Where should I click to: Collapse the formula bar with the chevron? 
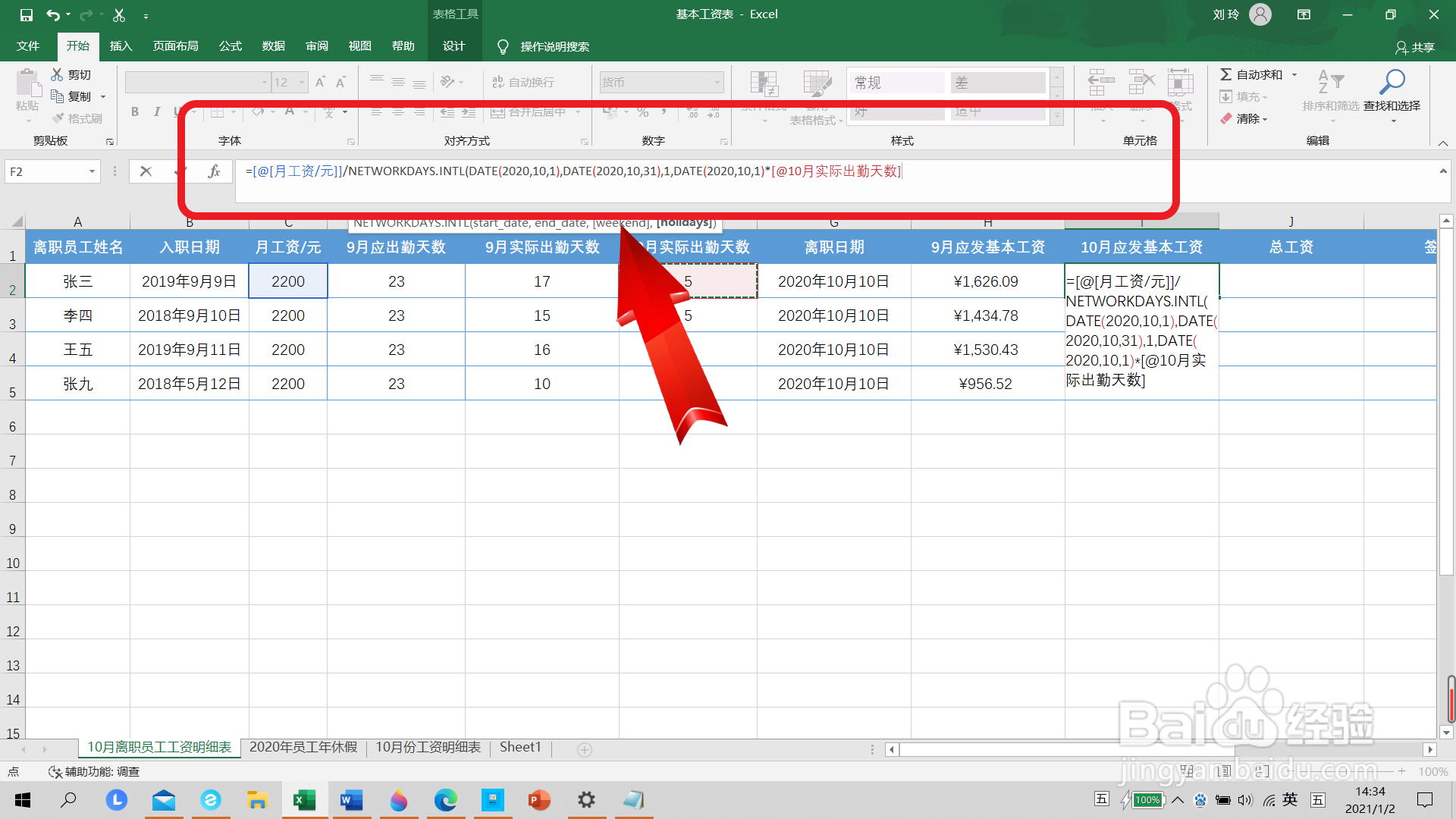(x=1442, y=171)
